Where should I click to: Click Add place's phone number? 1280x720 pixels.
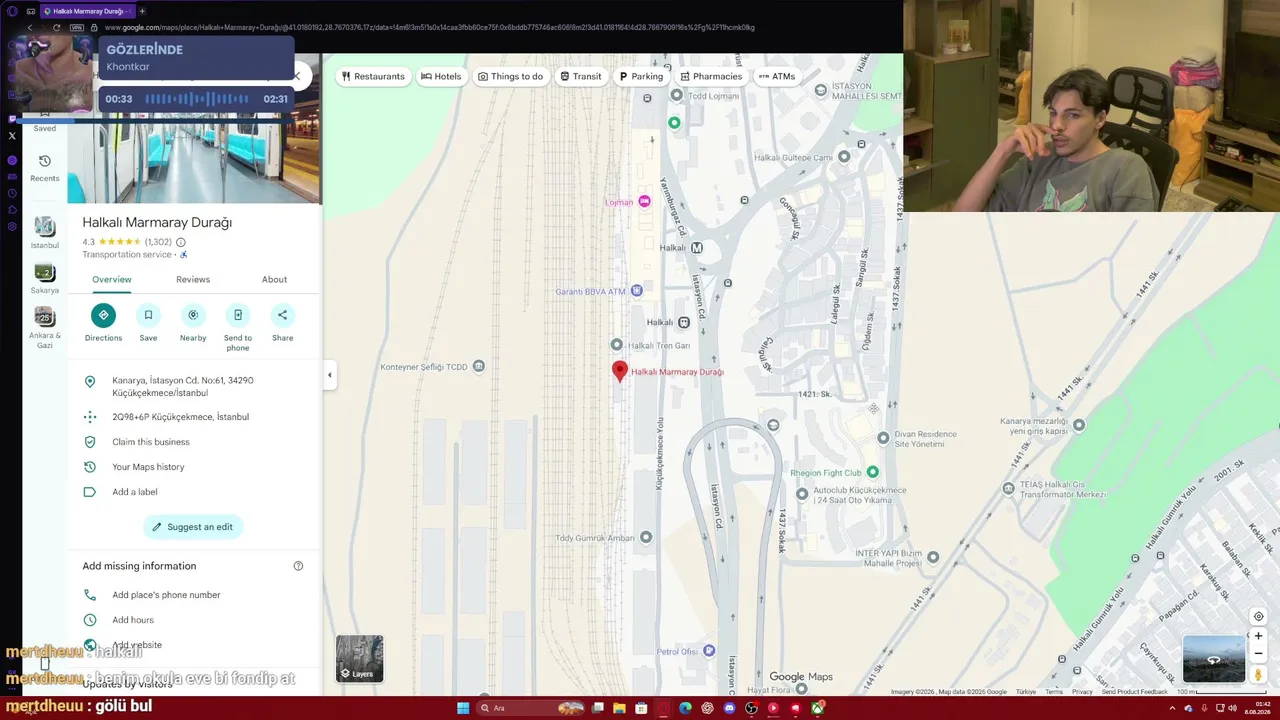pos(193,595)
